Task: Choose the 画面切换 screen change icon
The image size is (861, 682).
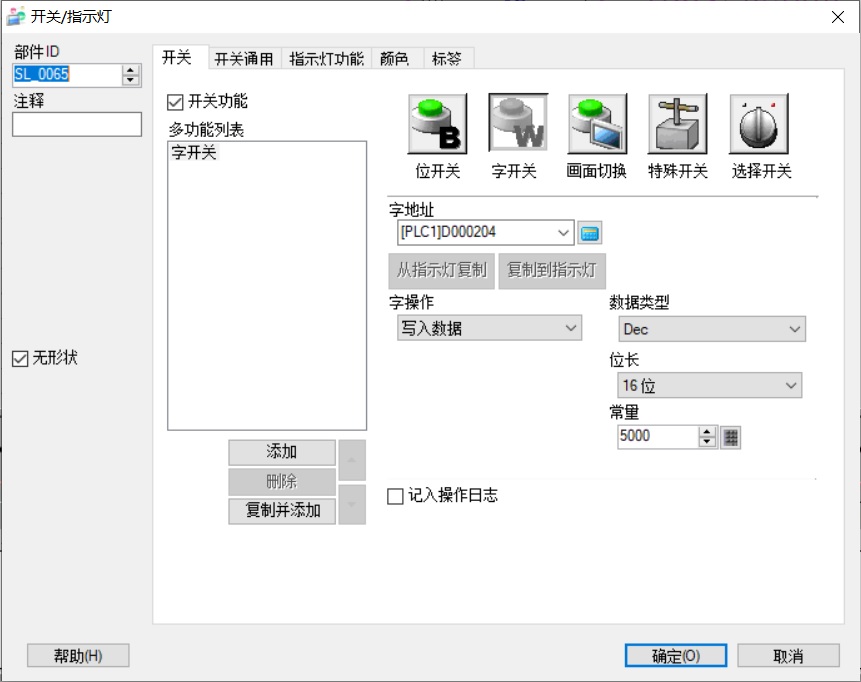Action: [597, 124]
